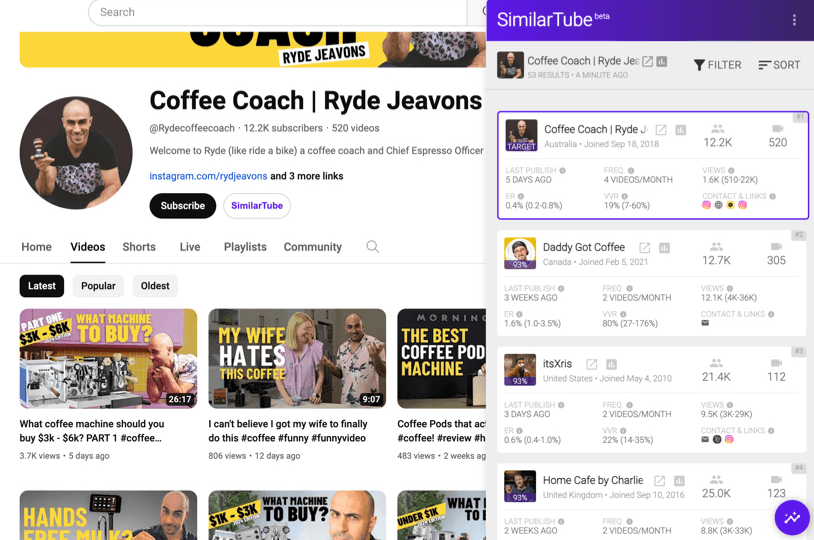Show the ER info icon in itsXris card
This screenshot has width=814, height=540.
point(519,430)
